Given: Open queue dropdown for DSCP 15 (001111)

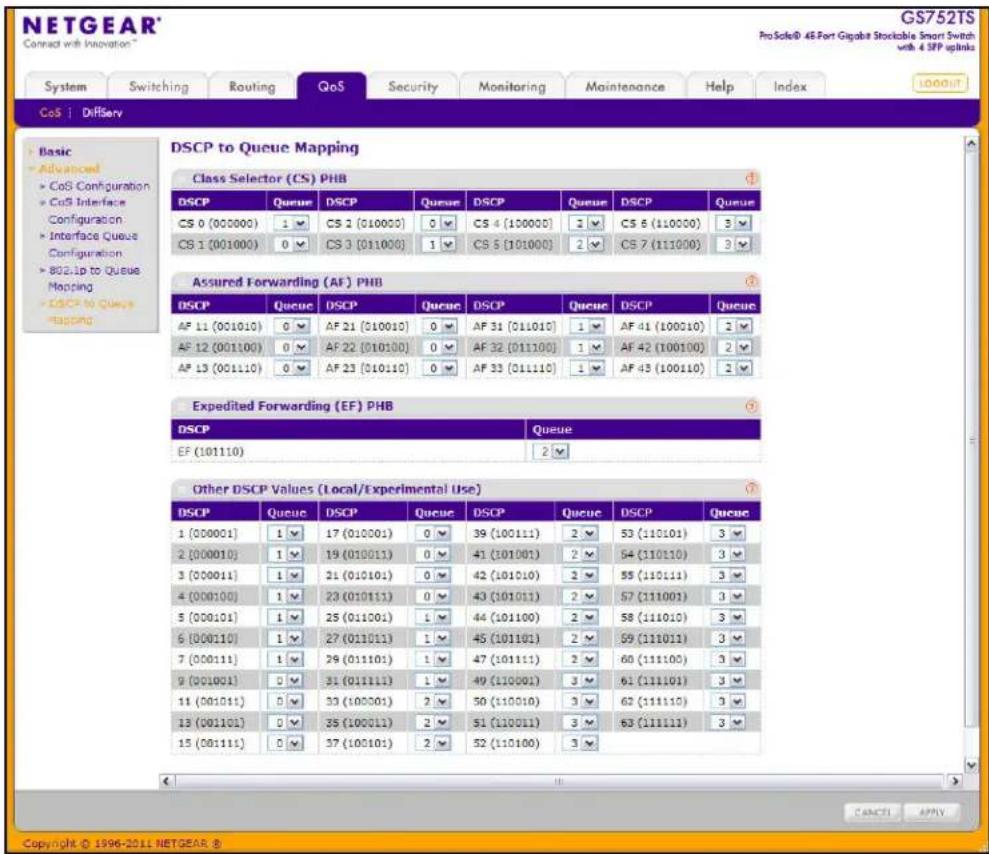Looking at the screenshot, I should click(286, 744).
